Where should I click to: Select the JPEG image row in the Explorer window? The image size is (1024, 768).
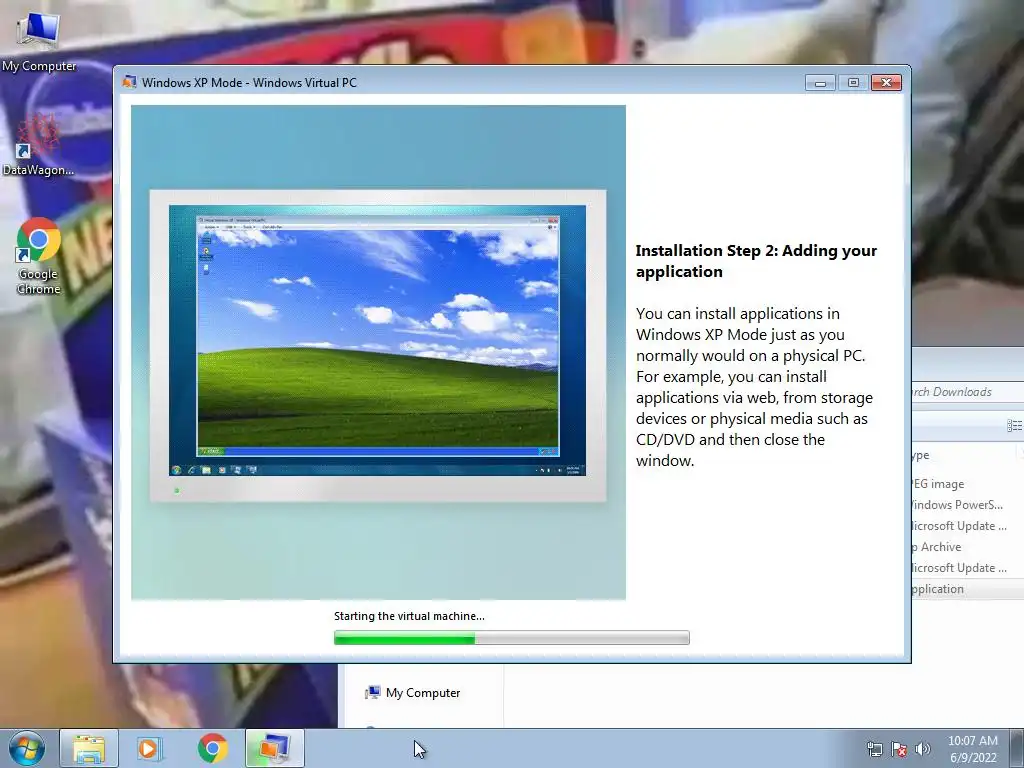pos(968,484)
